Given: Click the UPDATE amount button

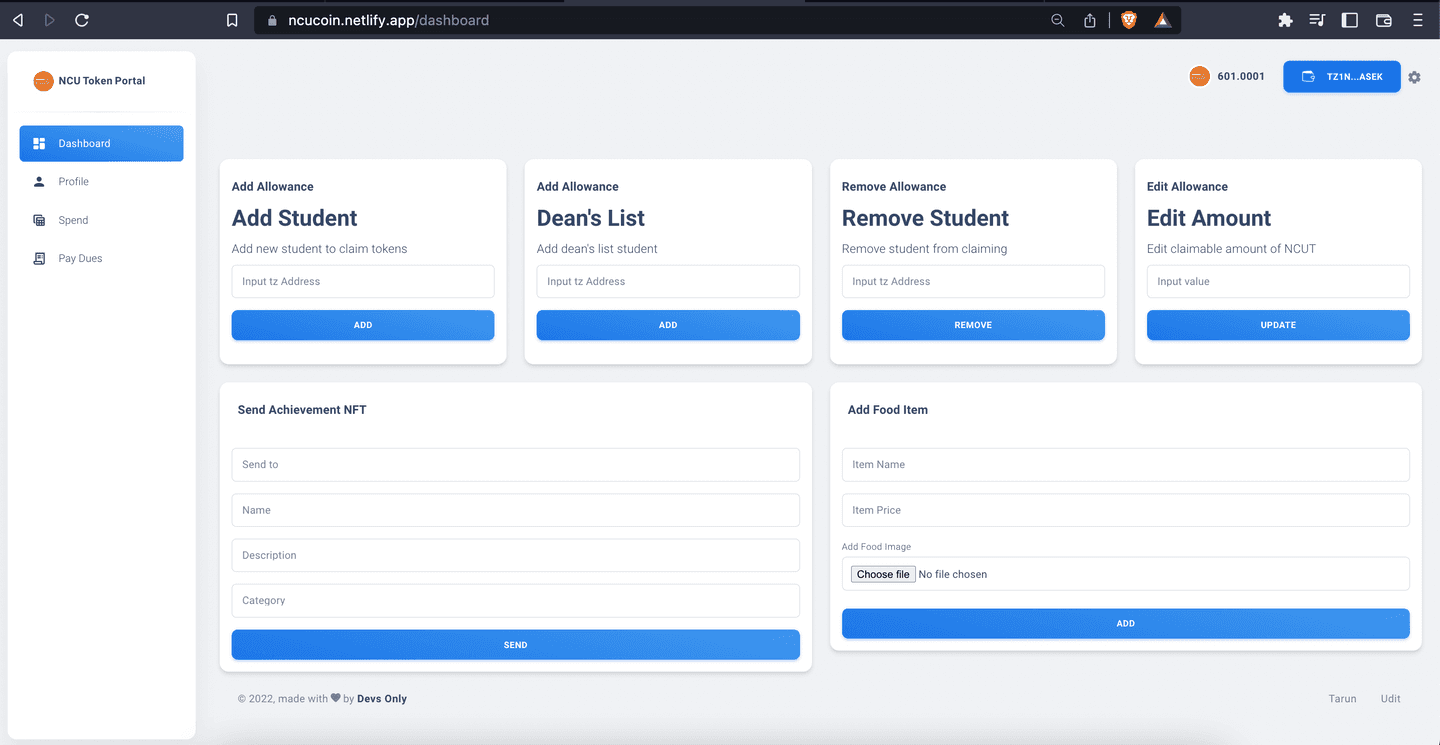Looking at the screenshot, I should pos(1278,325).
